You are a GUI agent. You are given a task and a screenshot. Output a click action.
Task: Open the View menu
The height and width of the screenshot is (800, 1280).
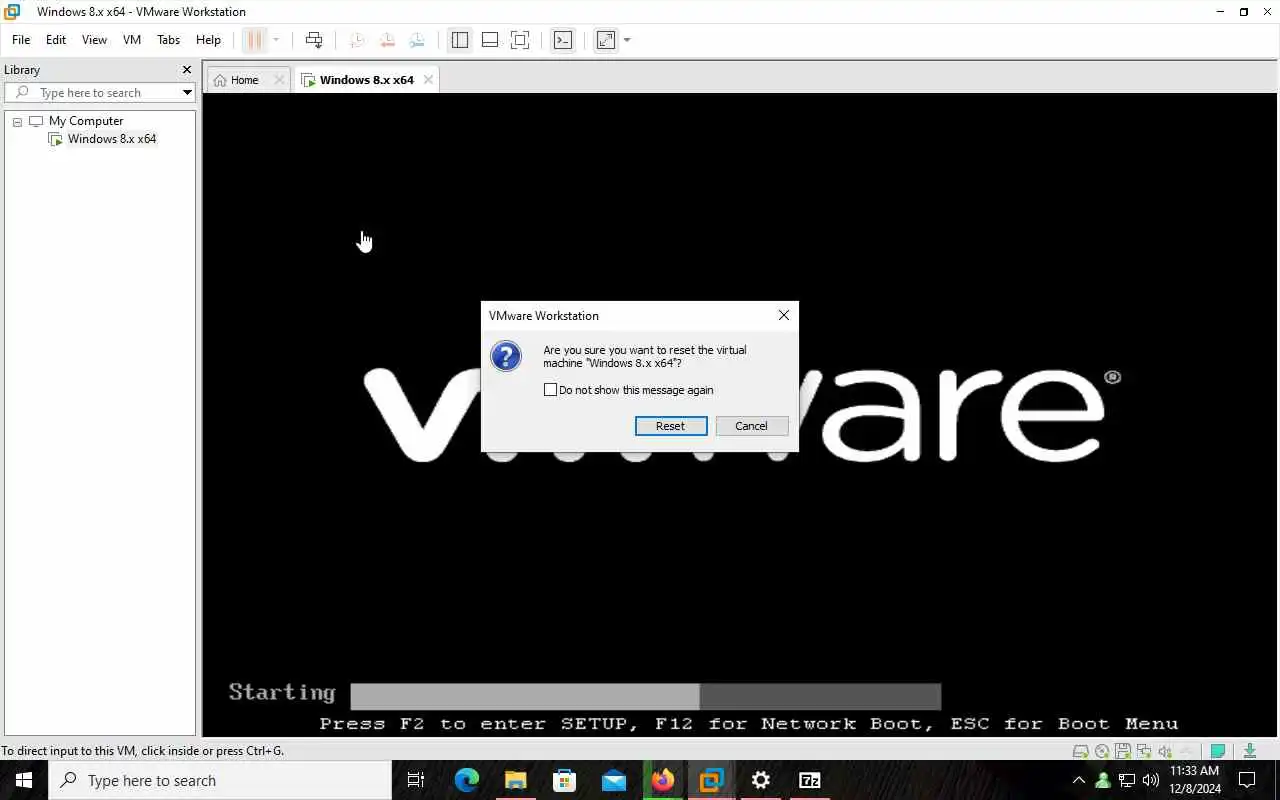pyautogui.click(x=94, y=40)
